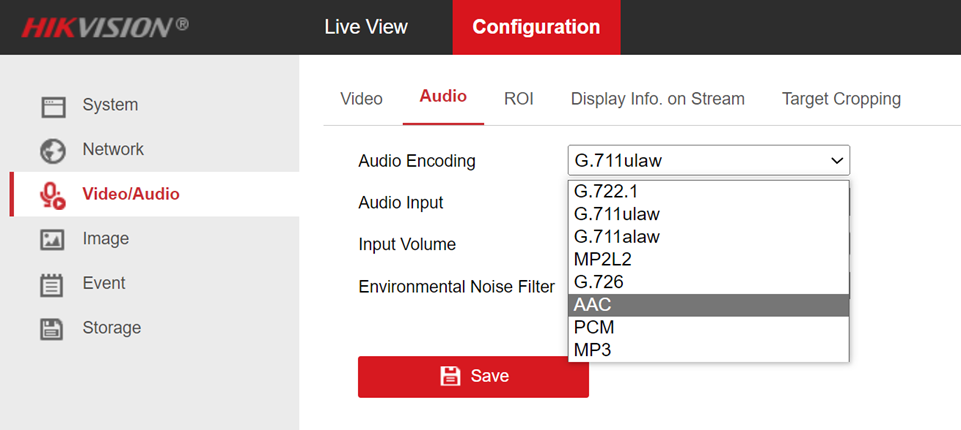
Task: Click the Storage disk icon
Action: (x=52, y=328)
